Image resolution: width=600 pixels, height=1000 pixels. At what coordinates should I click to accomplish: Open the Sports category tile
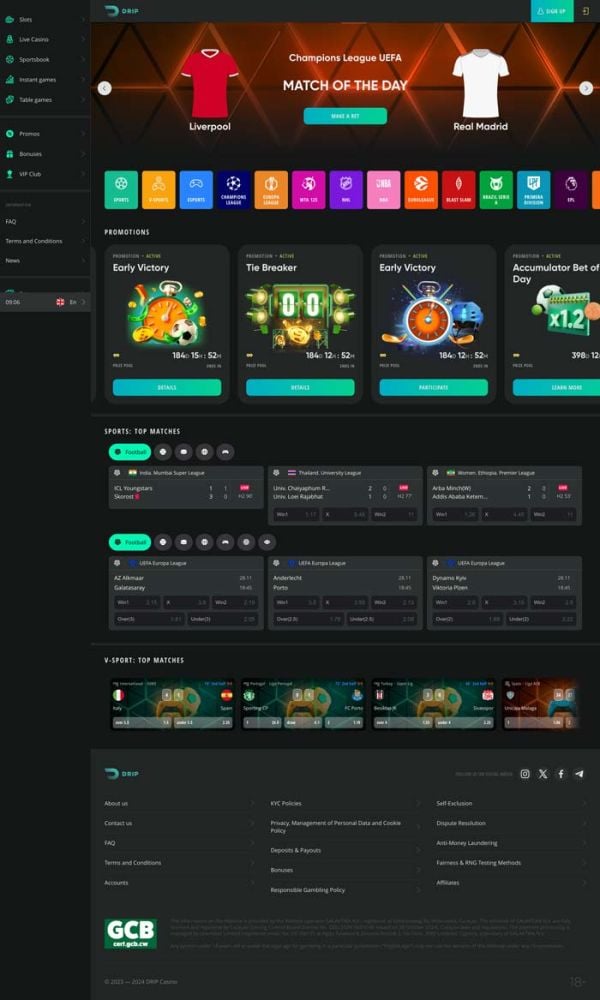[121, 190]
